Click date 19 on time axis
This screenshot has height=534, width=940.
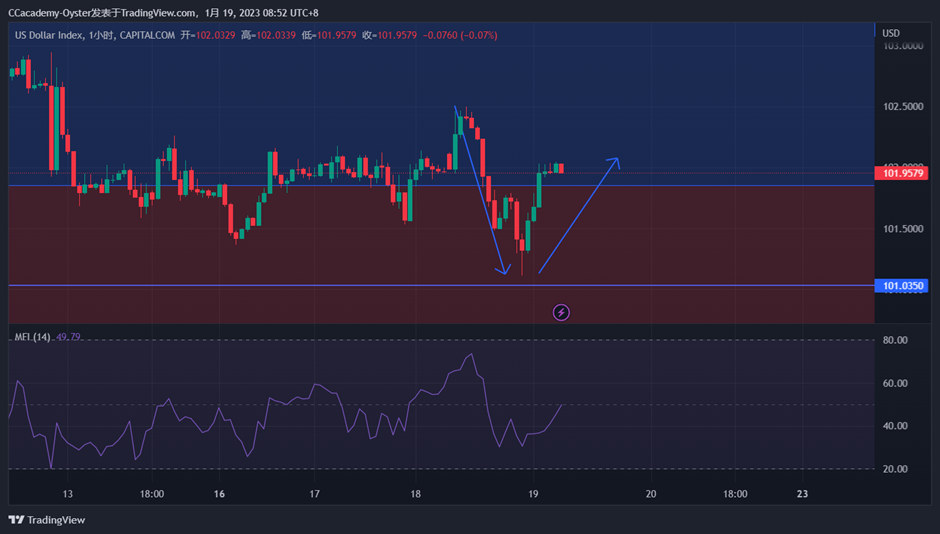point(533,494)
